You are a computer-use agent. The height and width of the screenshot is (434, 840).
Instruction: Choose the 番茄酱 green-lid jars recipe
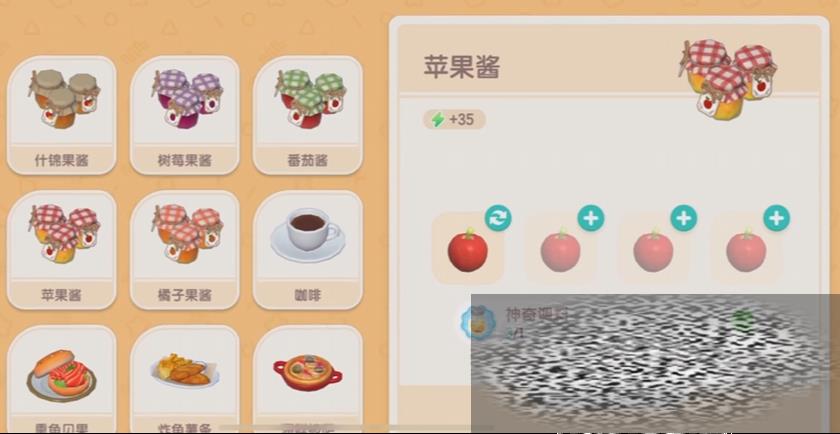308,115
